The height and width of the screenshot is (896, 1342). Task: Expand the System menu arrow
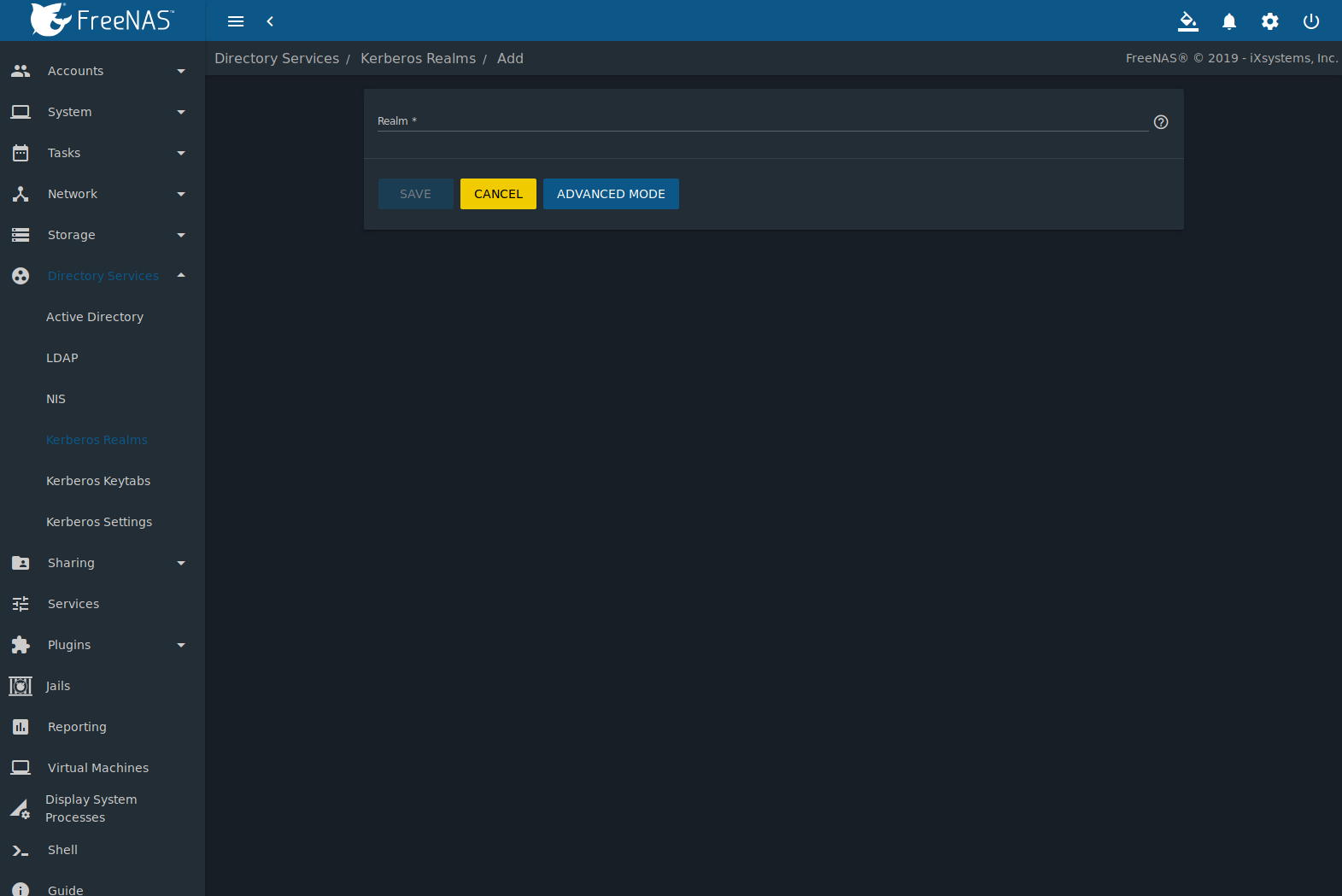point(181,112)
